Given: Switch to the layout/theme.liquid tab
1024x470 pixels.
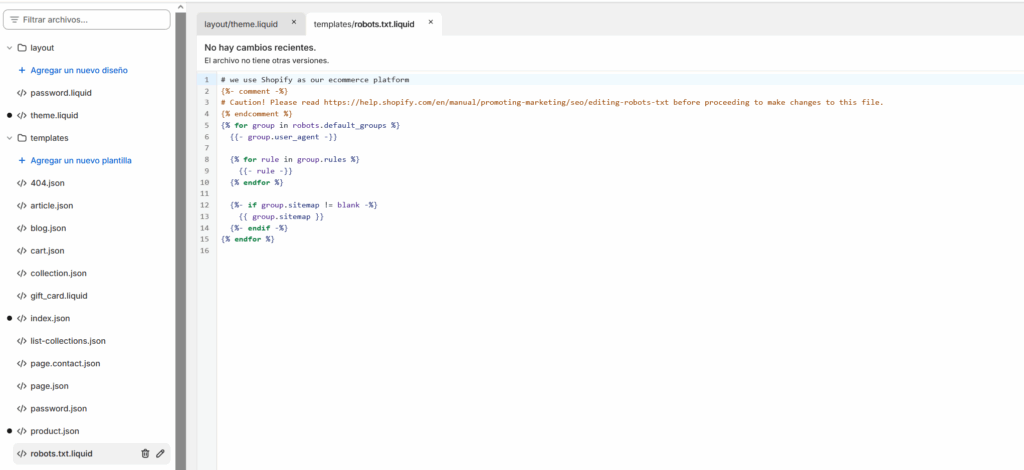Looking at the screenshot, I should tap(241, 22).
